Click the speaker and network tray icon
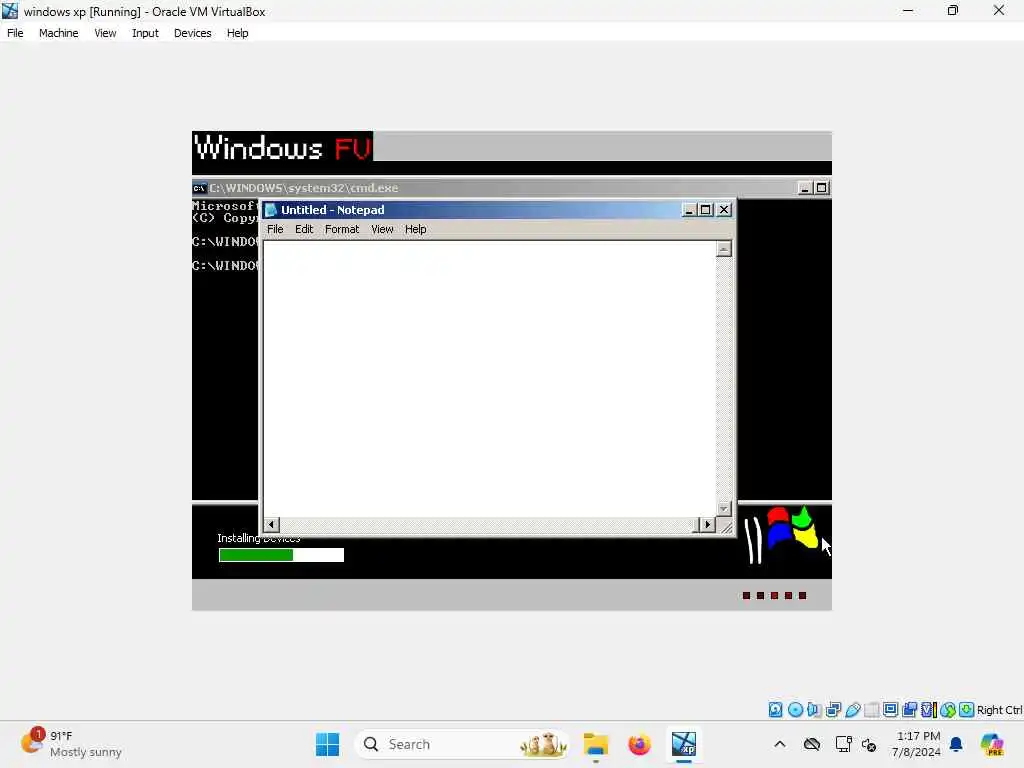Viewport: 1024px width, 768px height. click(869, 744)
